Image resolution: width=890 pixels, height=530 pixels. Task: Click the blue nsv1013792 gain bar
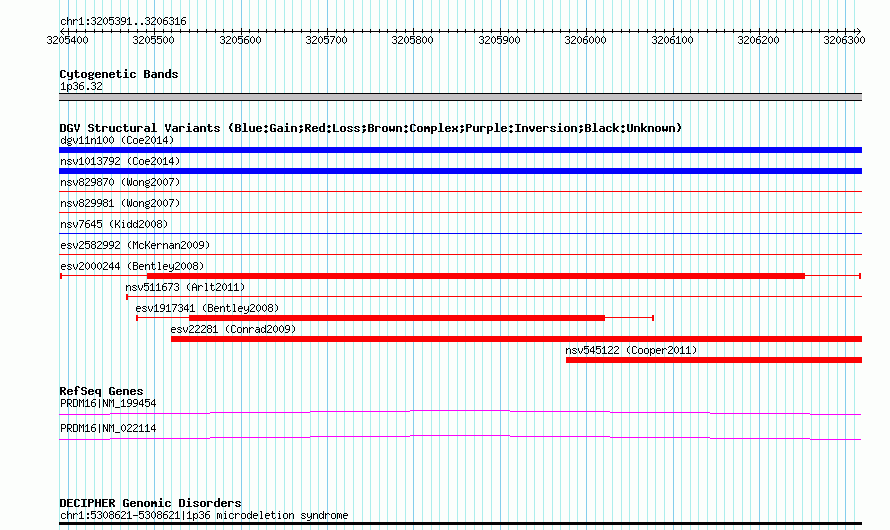(460, 171)
